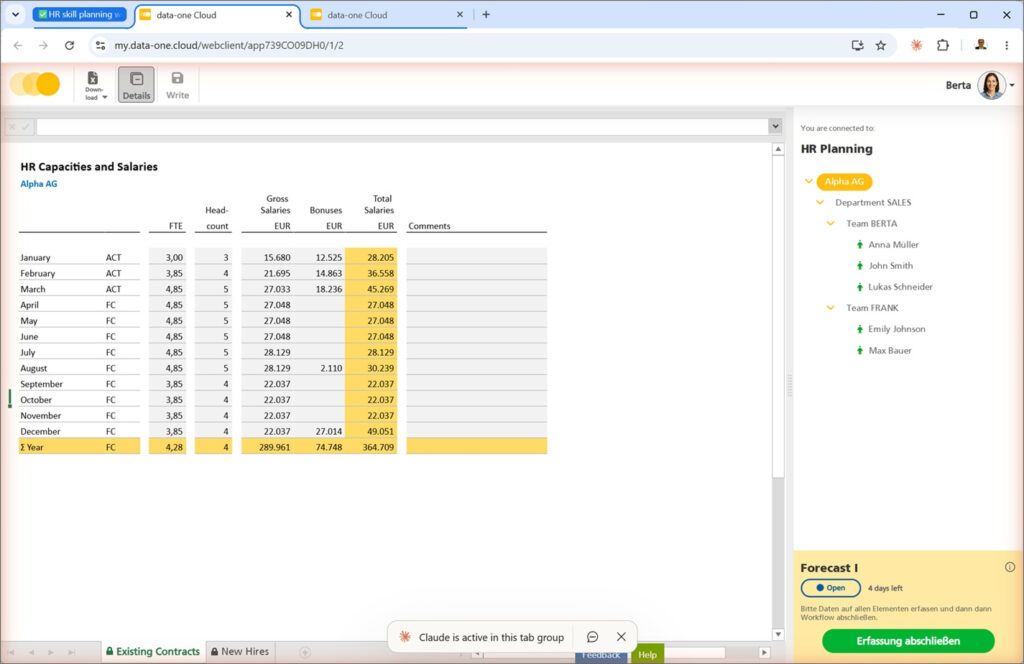The image size is (1024, 664).
Task: Click person icon next to Max Bauer
Action: tap(859, 351)
